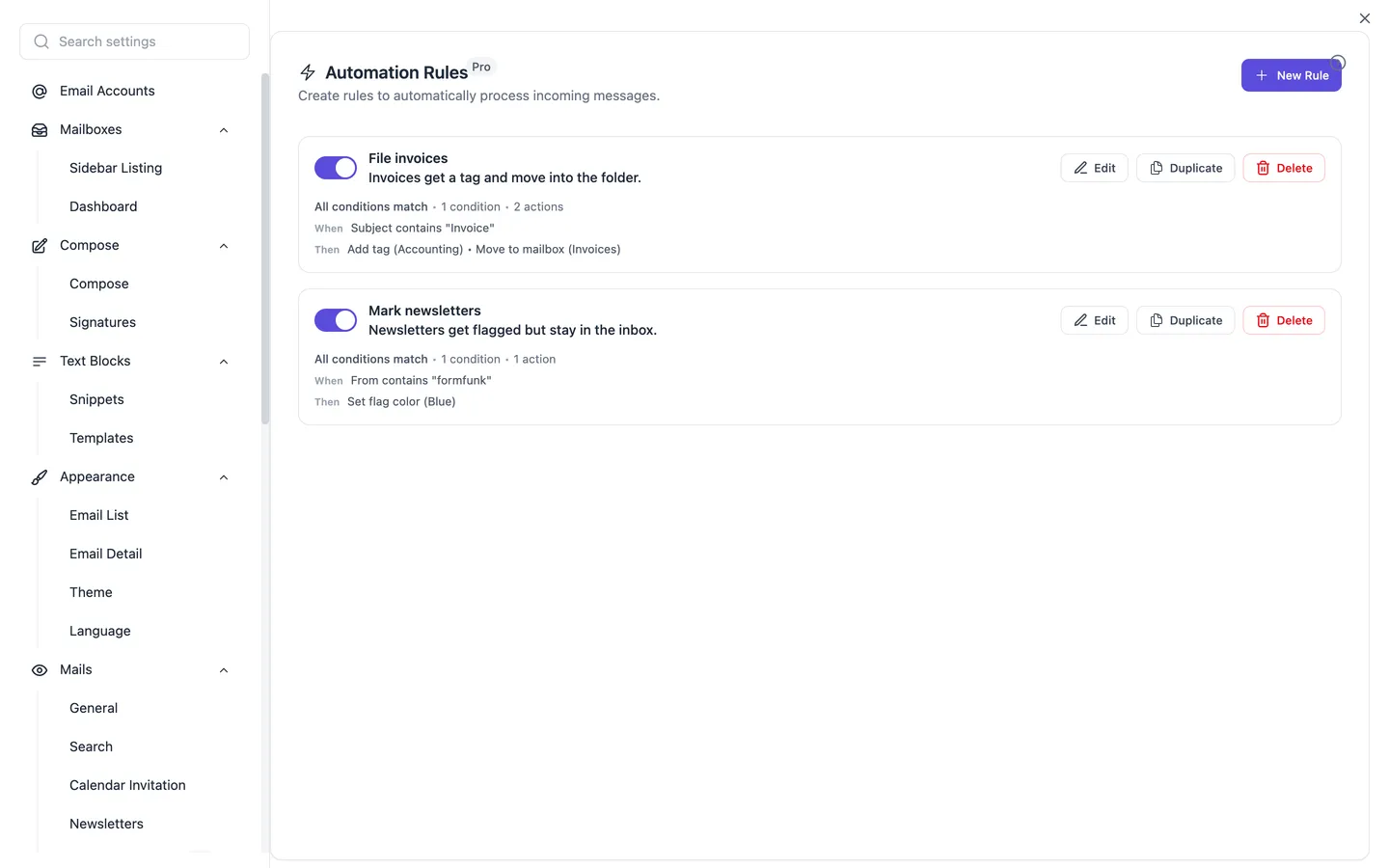Collapse the Text Blocks section chevron
Image resolution: width=1389 pixels, height=868 pixels.
point(224,362)
